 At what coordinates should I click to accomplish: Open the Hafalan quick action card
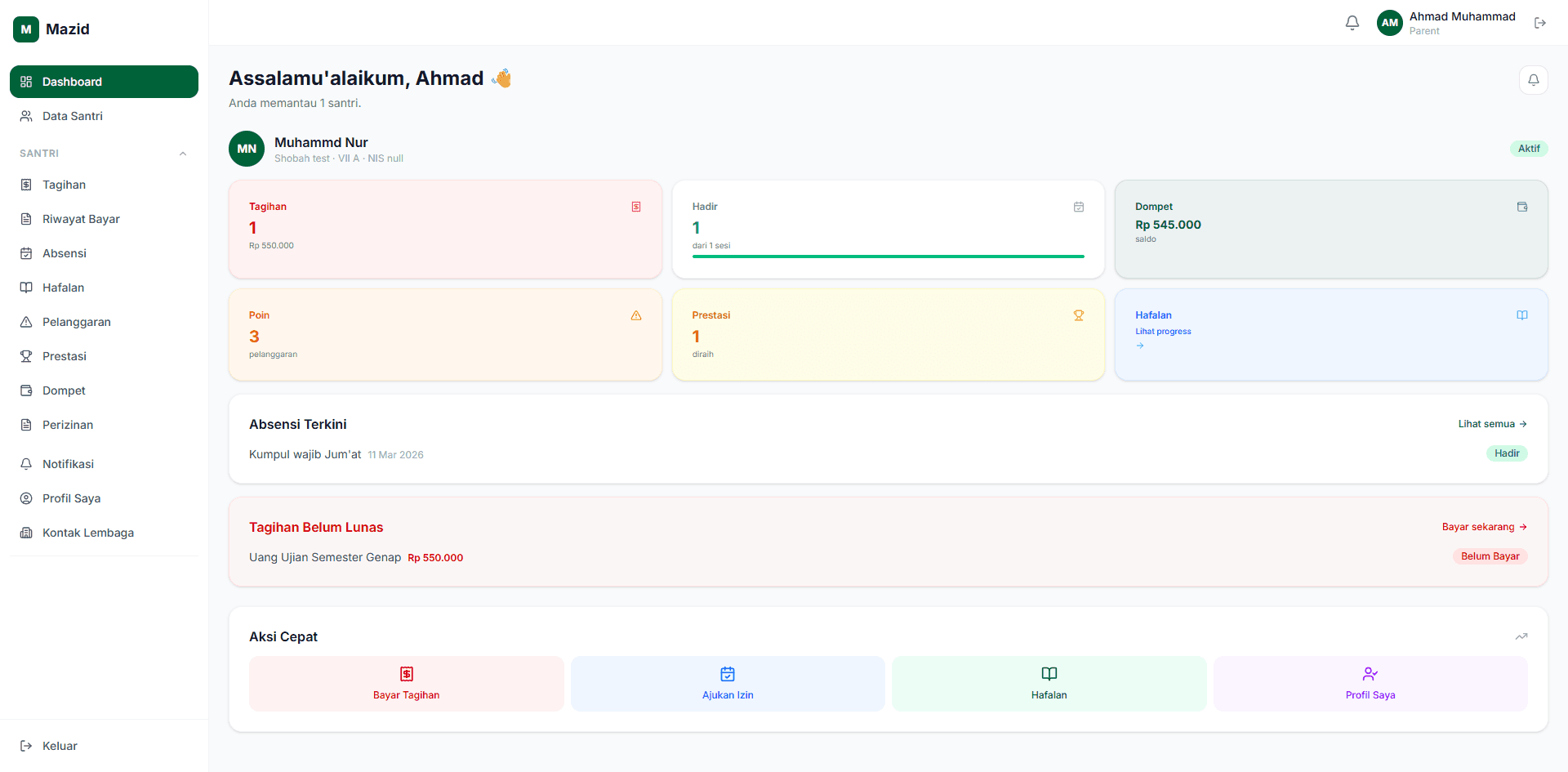1049,683
